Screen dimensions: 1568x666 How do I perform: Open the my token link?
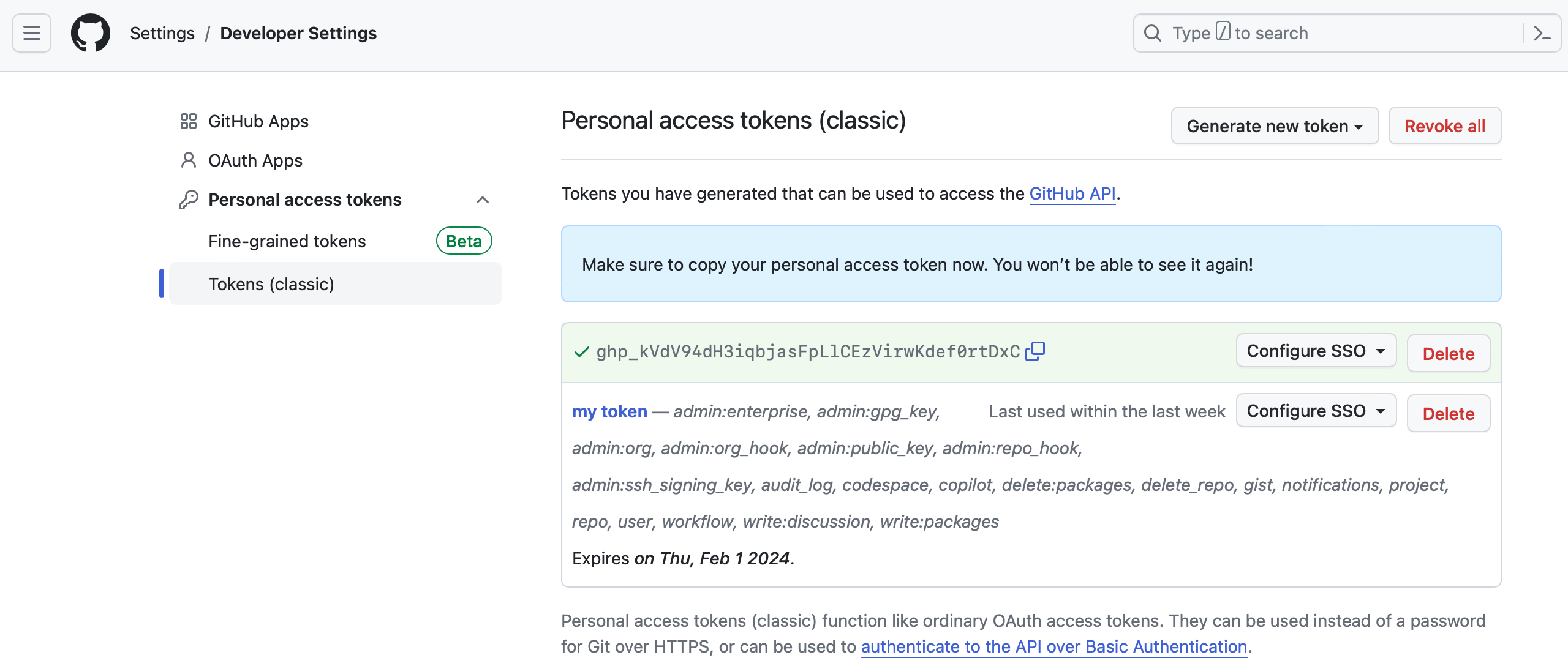point(609,411)
